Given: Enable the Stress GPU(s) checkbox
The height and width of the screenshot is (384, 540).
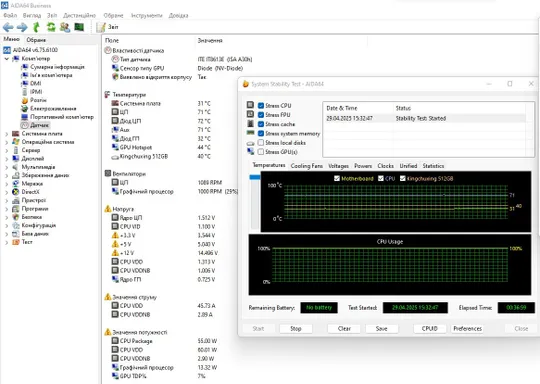Looking at the screenshot, I should [261, 152].
